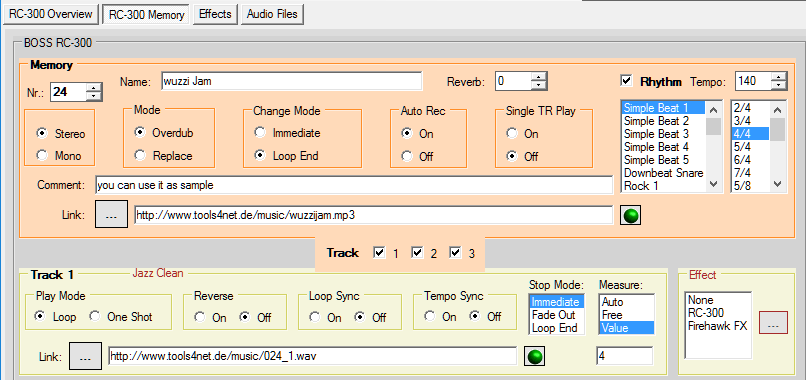
Task: Select Simple Beat 1 in rhythm list
Action: (x=663, y=108)
